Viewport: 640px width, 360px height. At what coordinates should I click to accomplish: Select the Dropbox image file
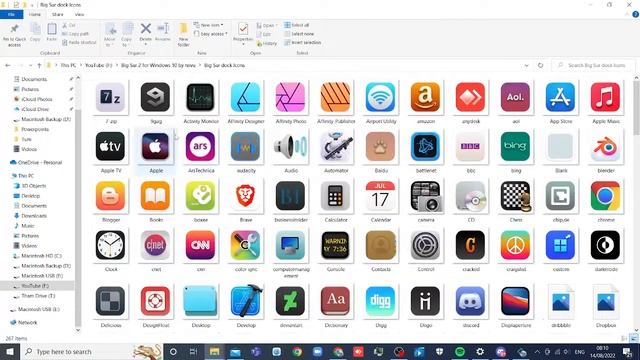coord(605,307)
